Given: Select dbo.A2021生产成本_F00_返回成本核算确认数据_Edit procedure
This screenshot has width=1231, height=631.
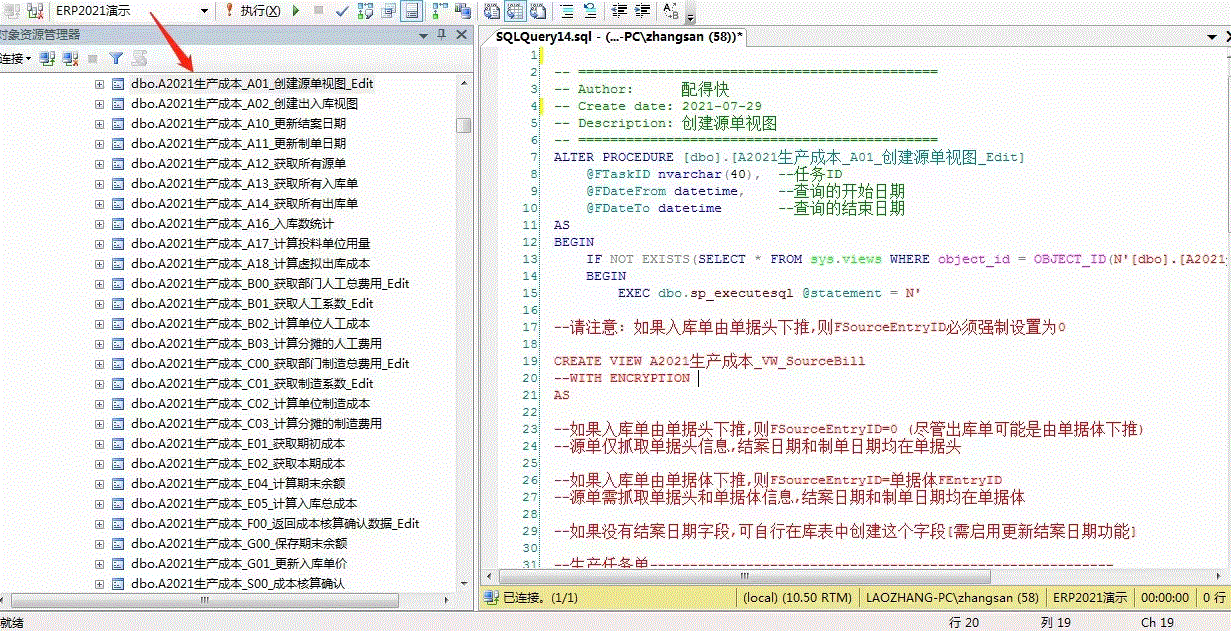Looking at the screenshot, I should point(275,523).
